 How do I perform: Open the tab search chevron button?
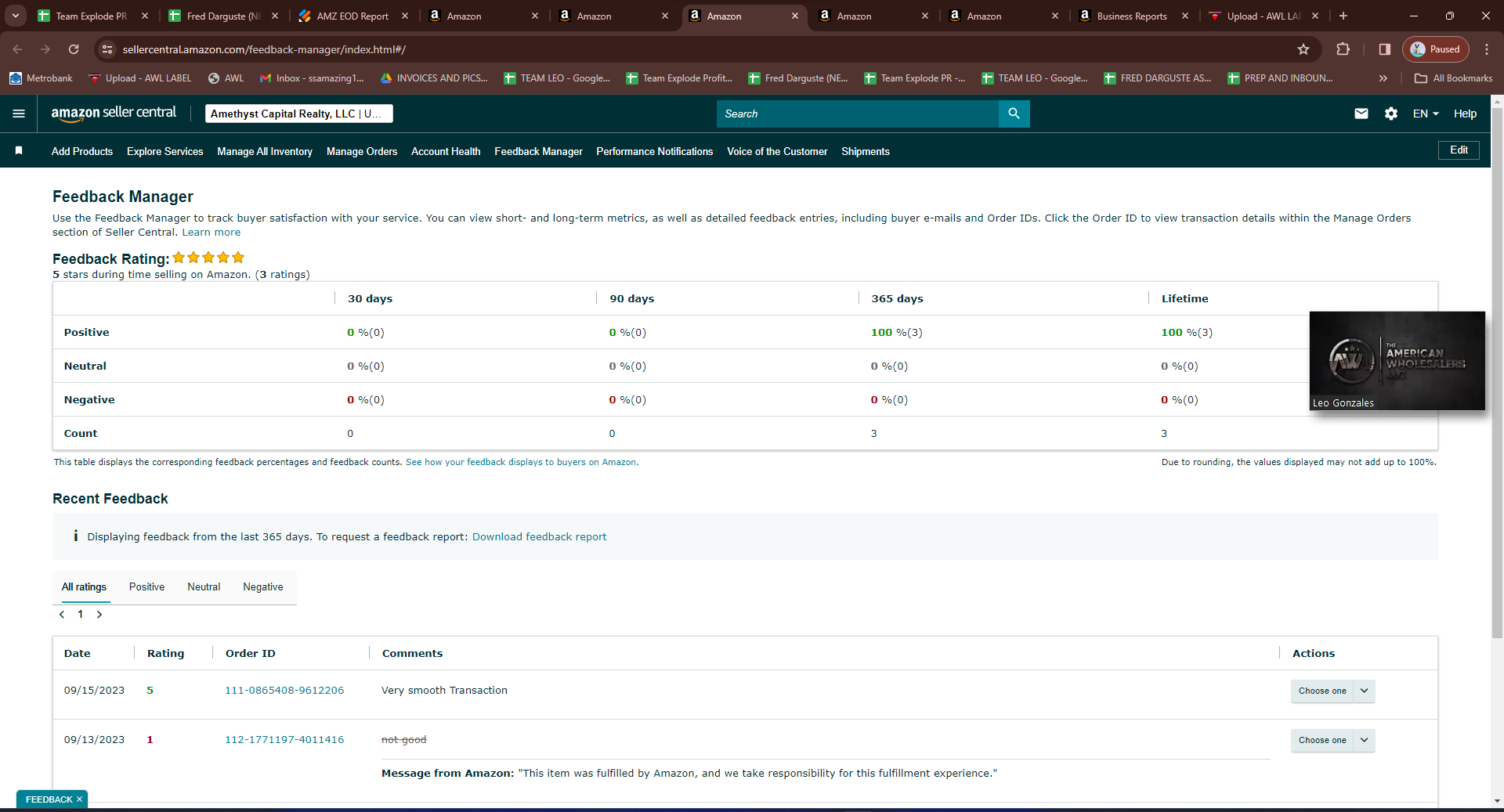tap(15, 16)
